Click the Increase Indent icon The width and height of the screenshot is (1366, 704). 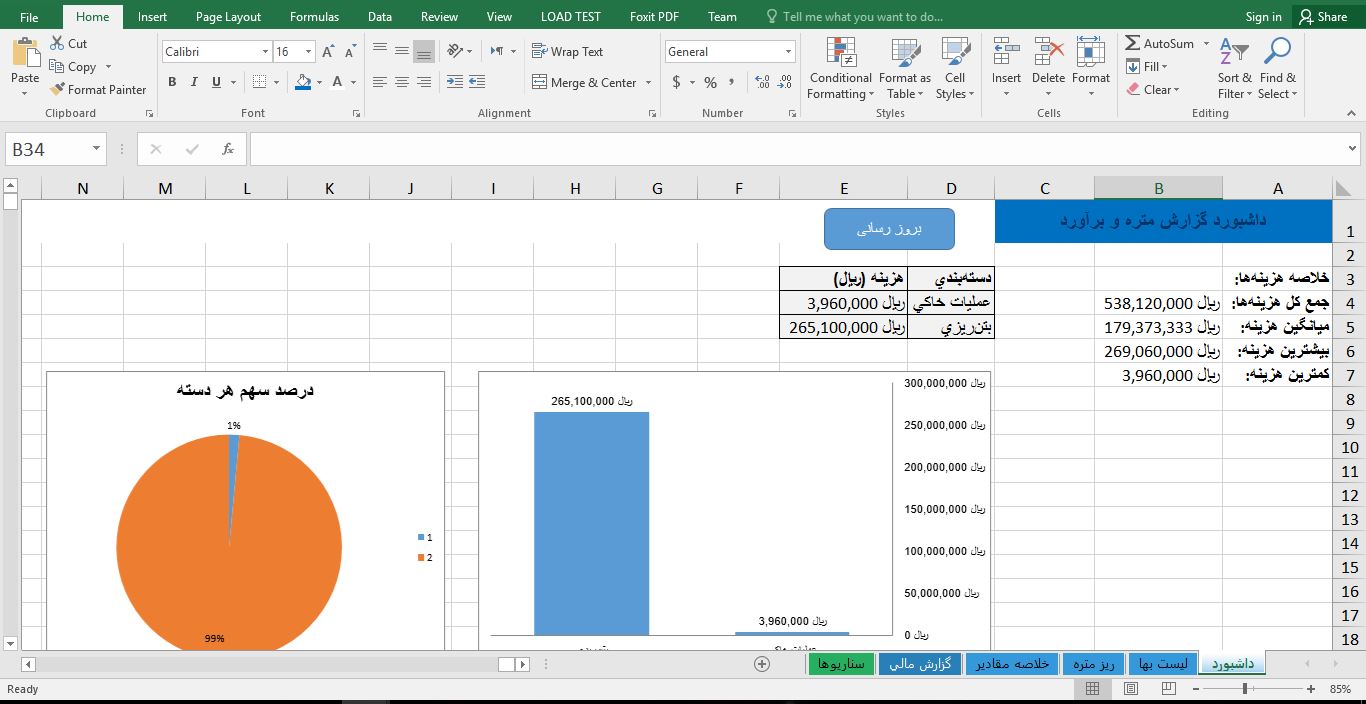pyautogui.click(x=477, y=82)
